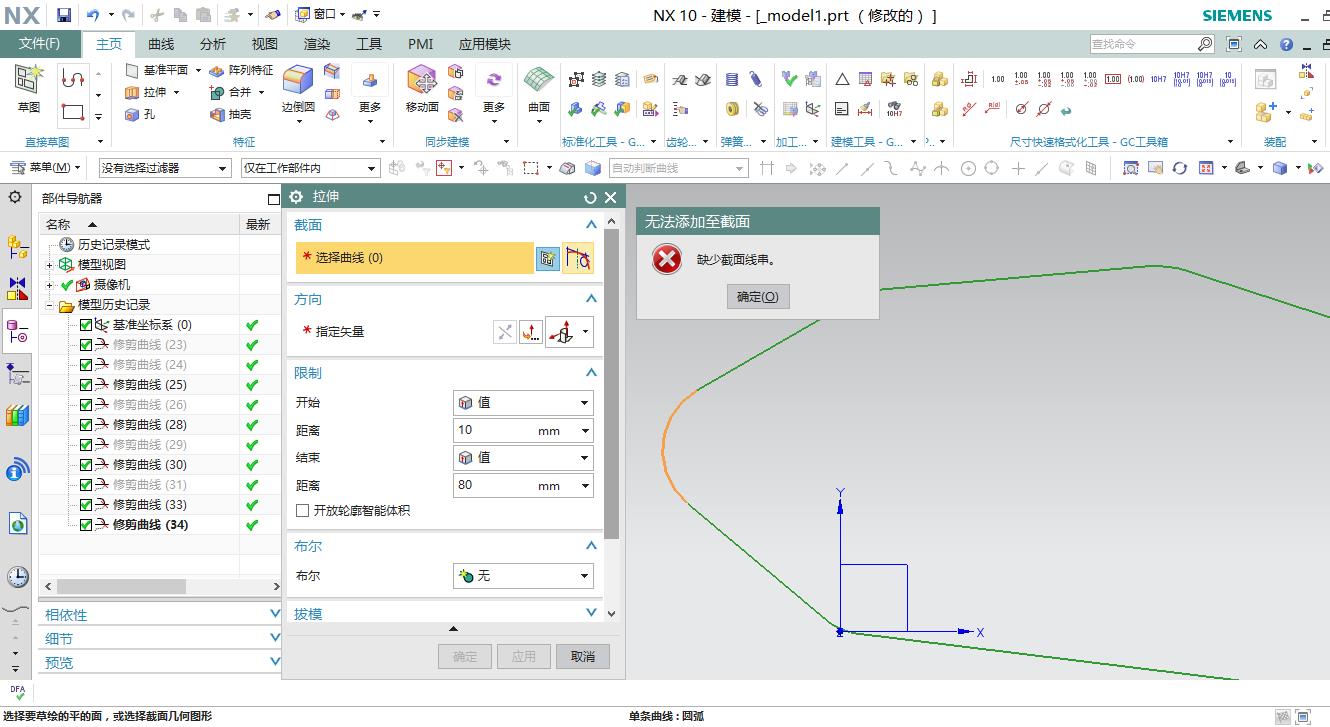1330x727 pixels.
Task: Toggle checkbox for 修剪曲线 (34)
Action: click(86, 525)
